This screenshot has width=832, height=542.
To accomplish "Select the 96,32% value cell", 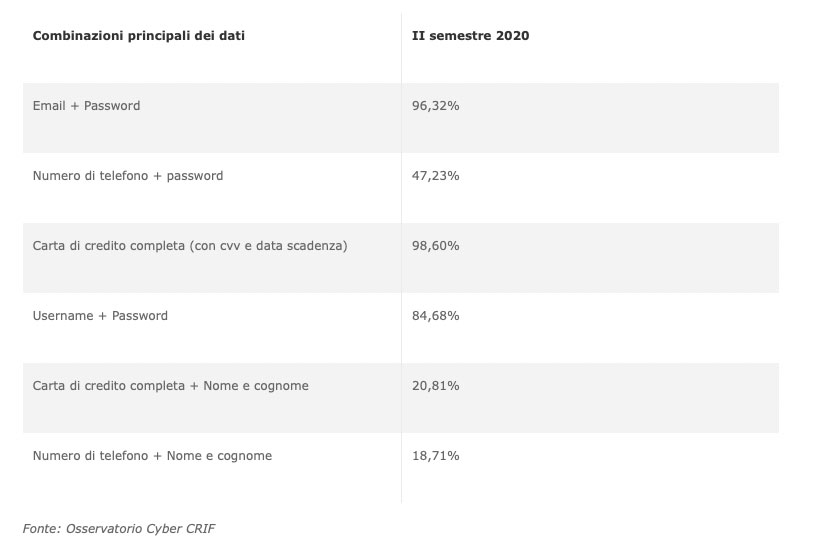I will pyautogui.click(x=436, y=106).
